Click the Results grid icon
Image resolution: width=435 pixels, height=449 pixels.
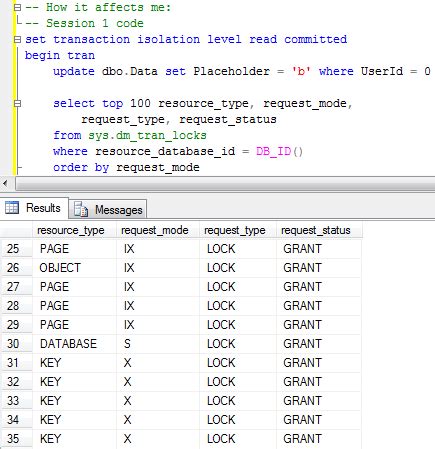coord(12,208)
